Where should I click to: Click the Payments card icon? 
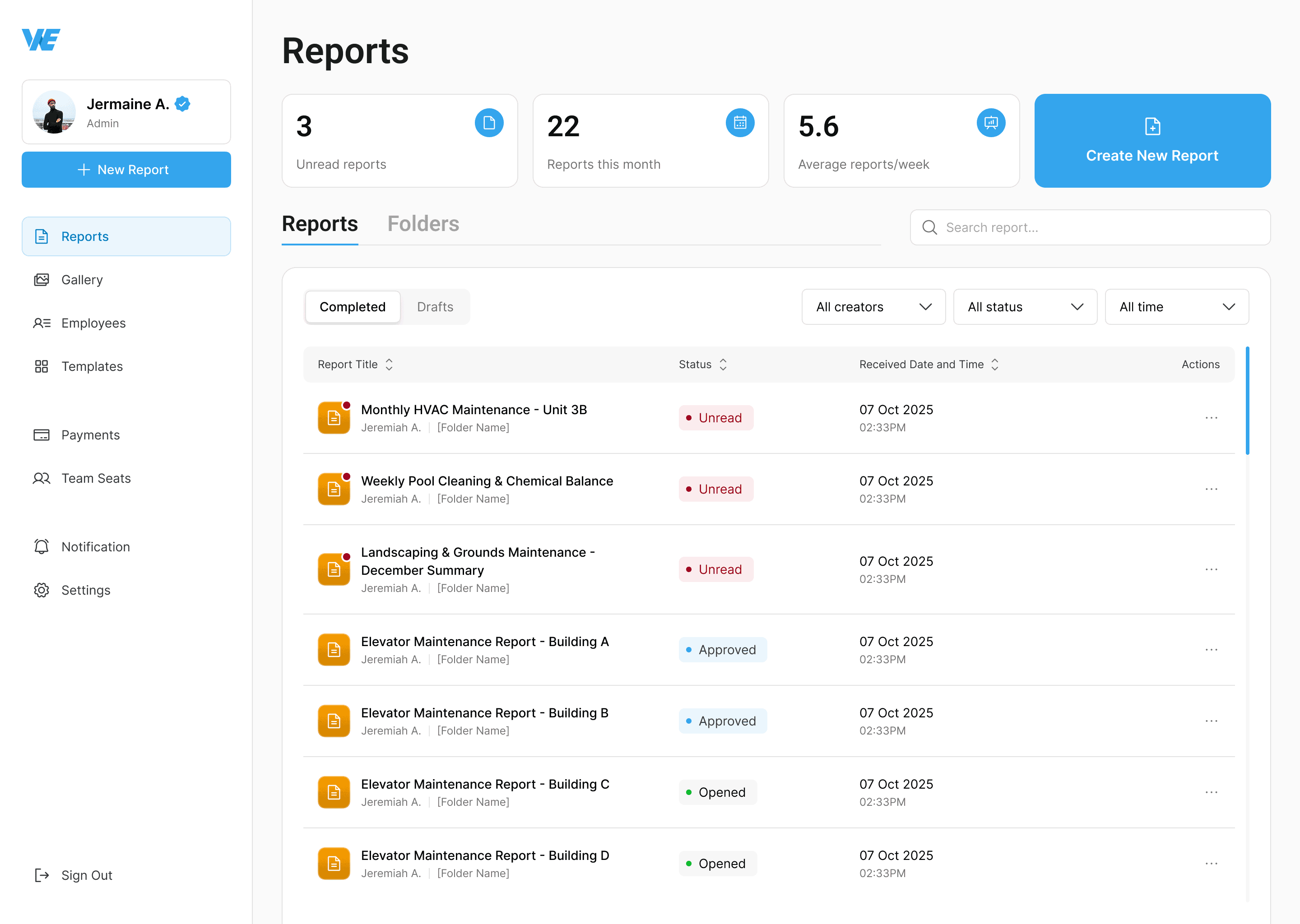coord(42,435)
